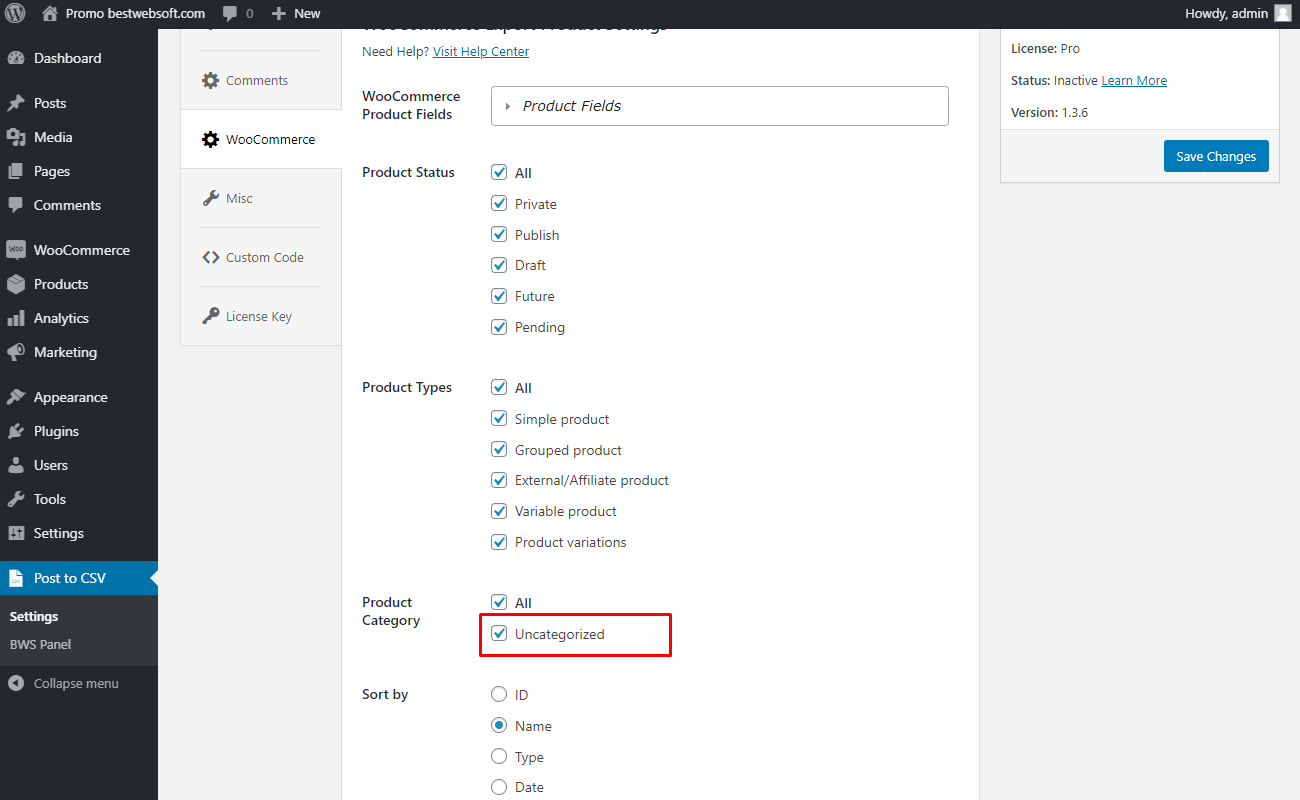Open the Settings submenu item under Post to CSV
The image size is (1300, 800).
point(34,617)
